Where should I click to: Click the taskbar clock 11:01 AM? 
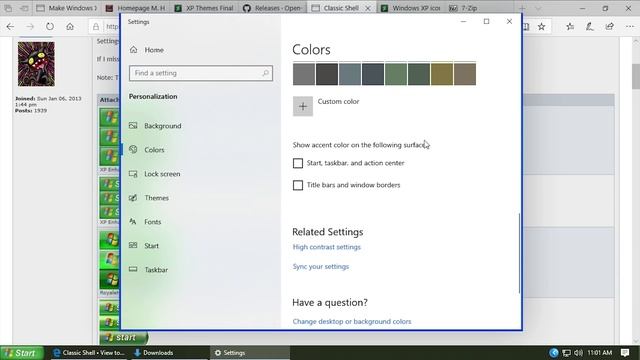[600, 353]
